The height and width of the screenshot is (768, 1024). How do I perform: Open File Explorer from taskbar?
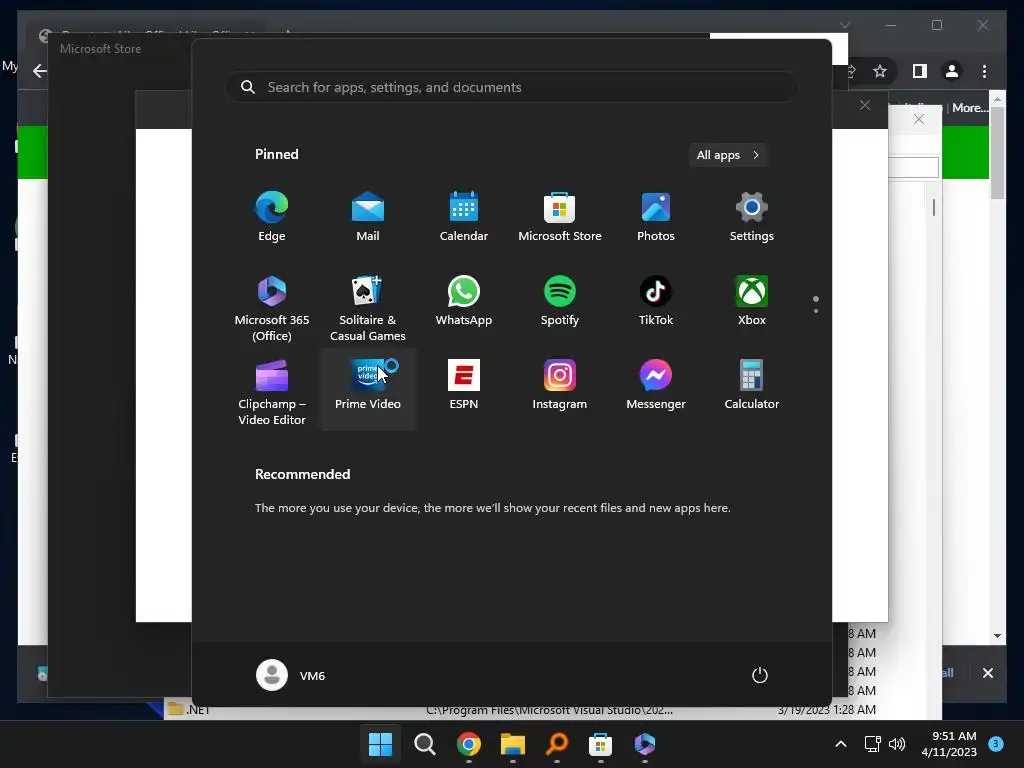pos(513,744)
